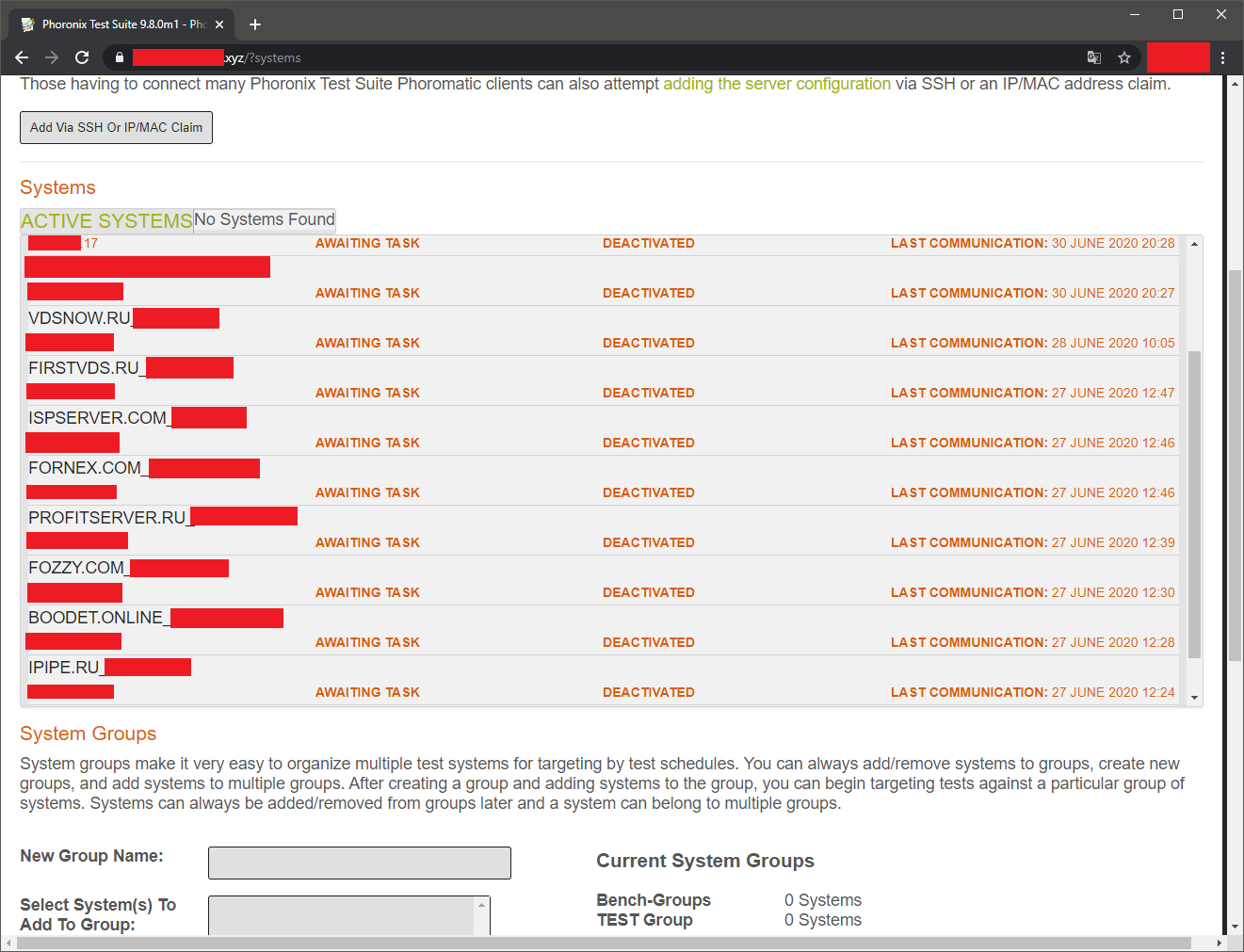Viewport: 1244px width, 952px height.
Task: Open the translate page icon
Action: pyautogui.click(x=1094, y=57)
